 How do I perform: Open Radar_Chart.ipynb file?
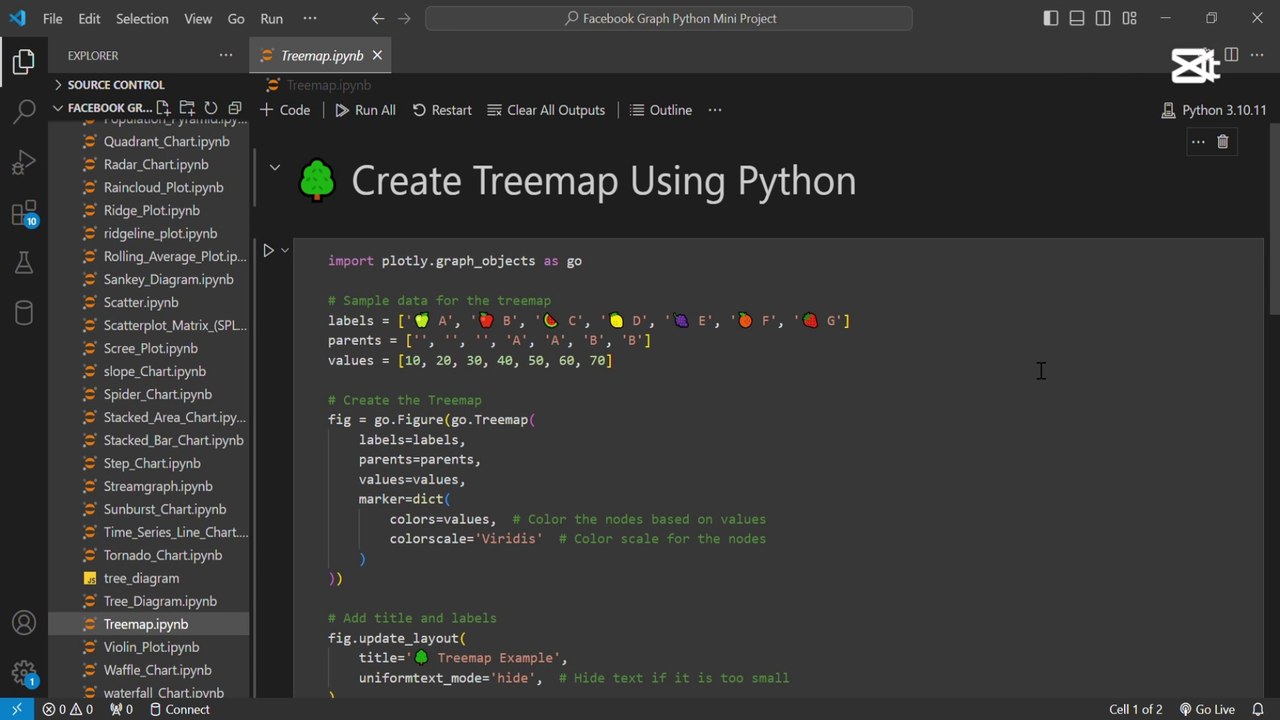click(156, 164)
